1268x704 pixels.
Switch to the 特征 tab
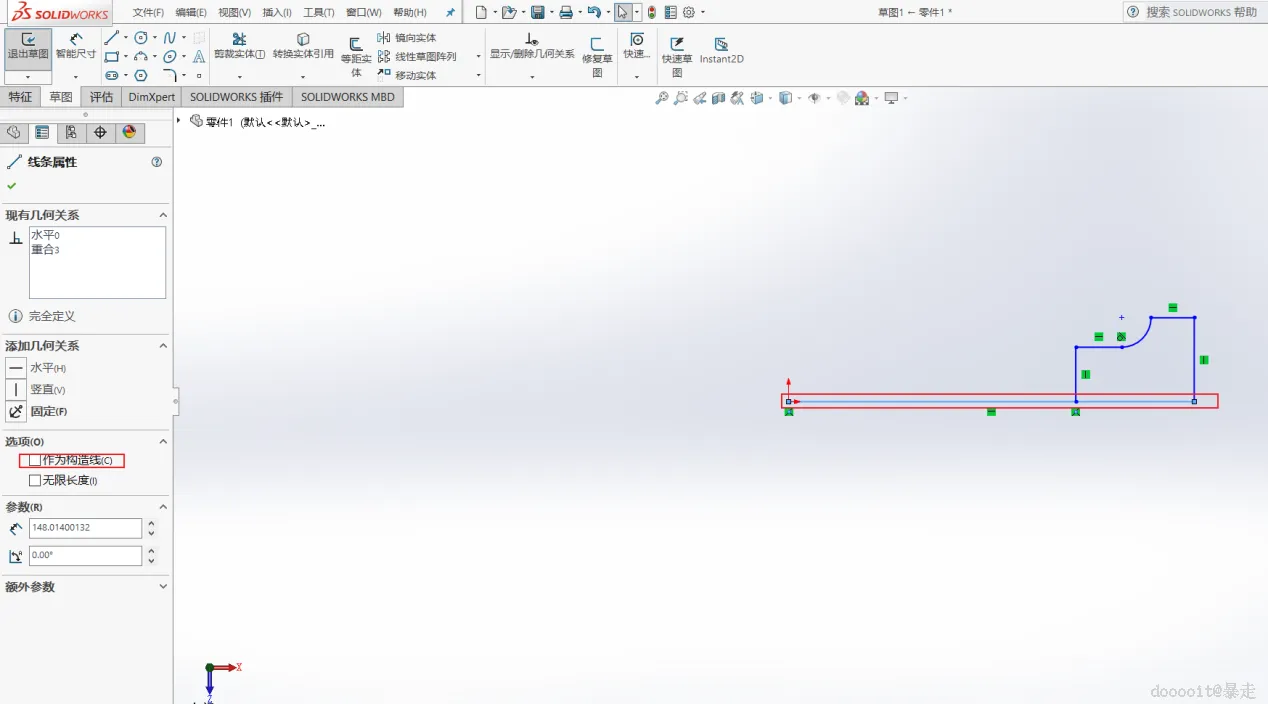[20, 97]
